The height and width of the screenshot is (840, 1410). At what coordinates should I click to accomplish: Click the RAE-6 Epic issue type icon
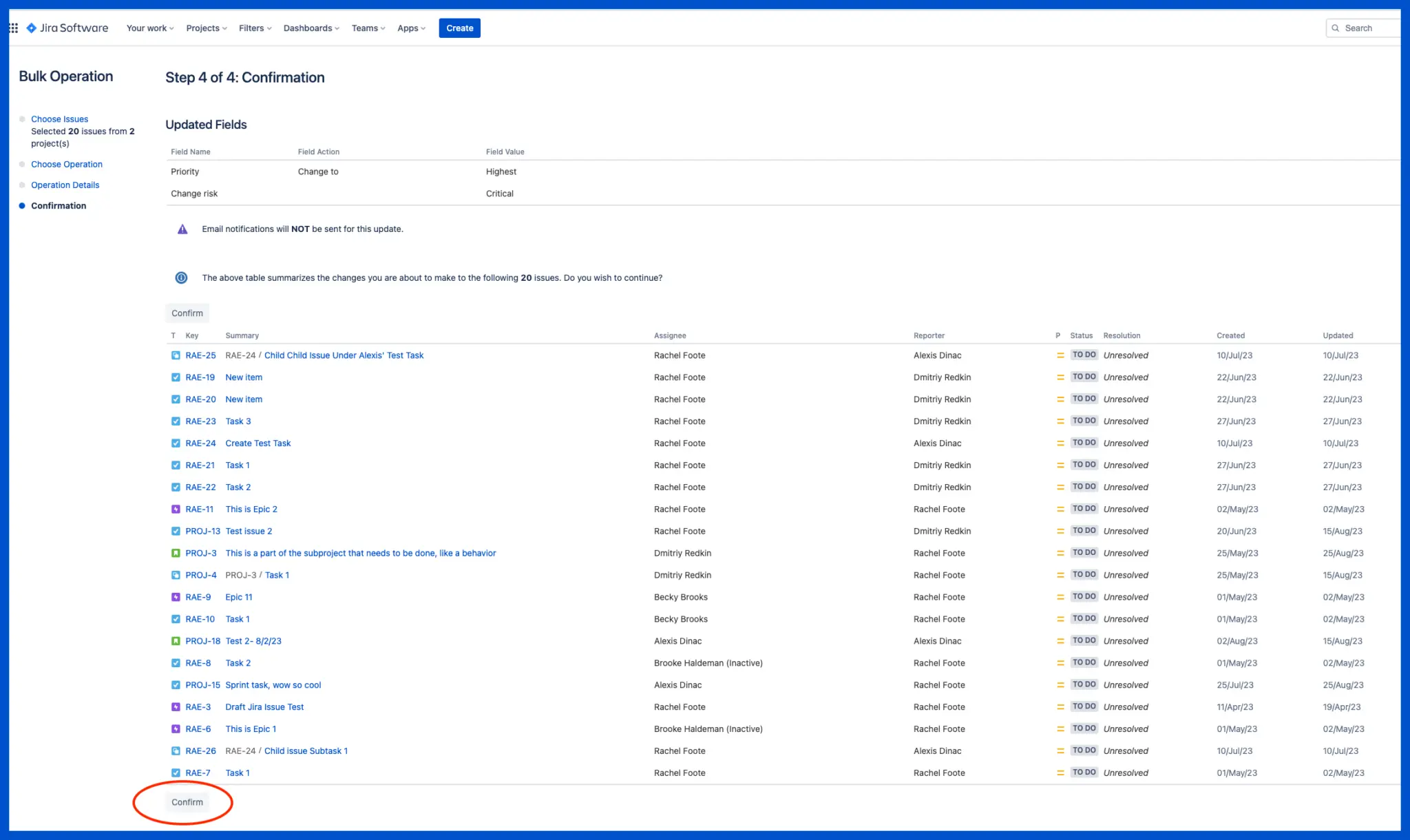pyautogui.click(x=173, y=729)
